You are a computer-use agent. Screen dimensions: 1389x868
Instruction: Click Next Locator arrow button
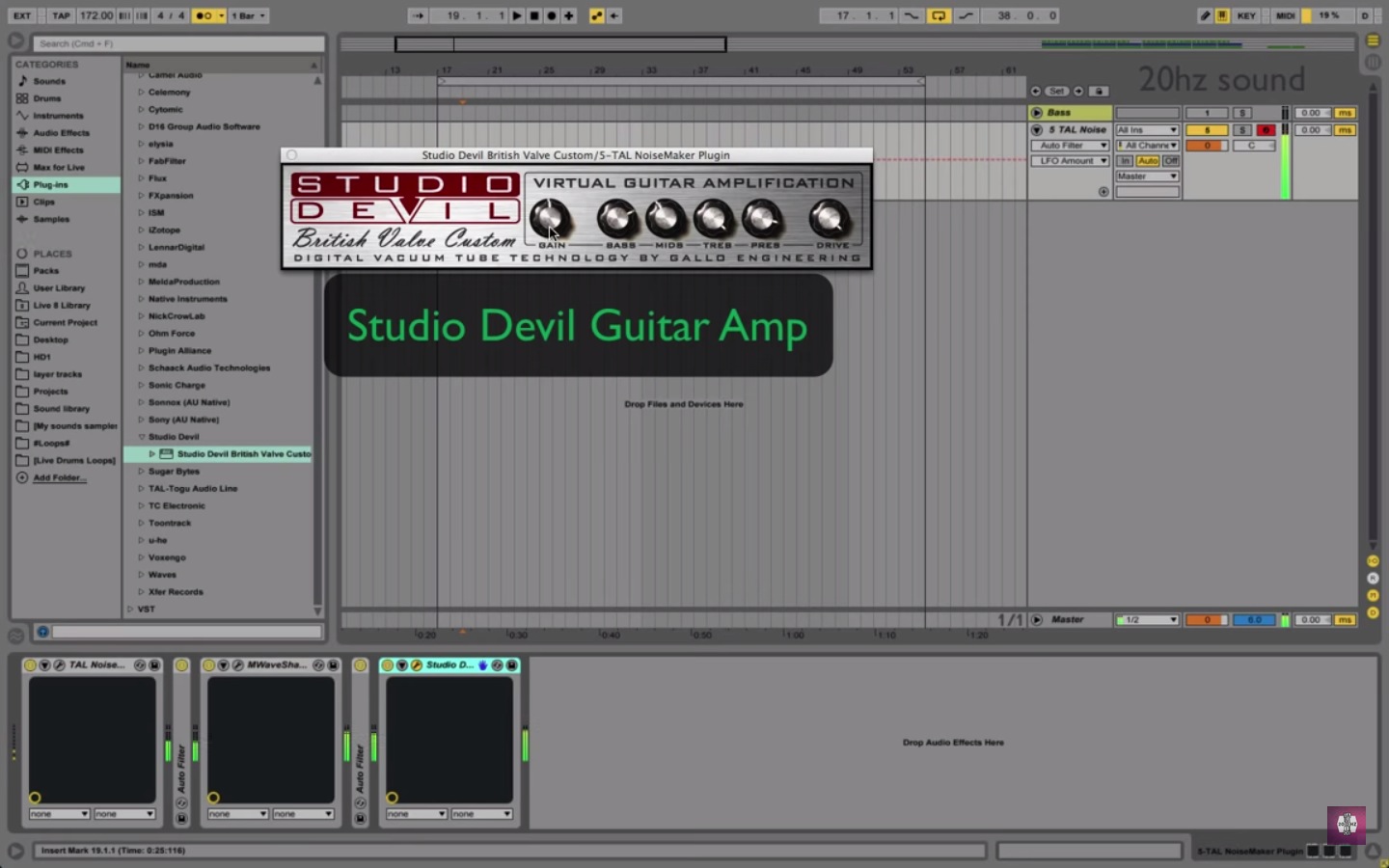coord(1078,92)
